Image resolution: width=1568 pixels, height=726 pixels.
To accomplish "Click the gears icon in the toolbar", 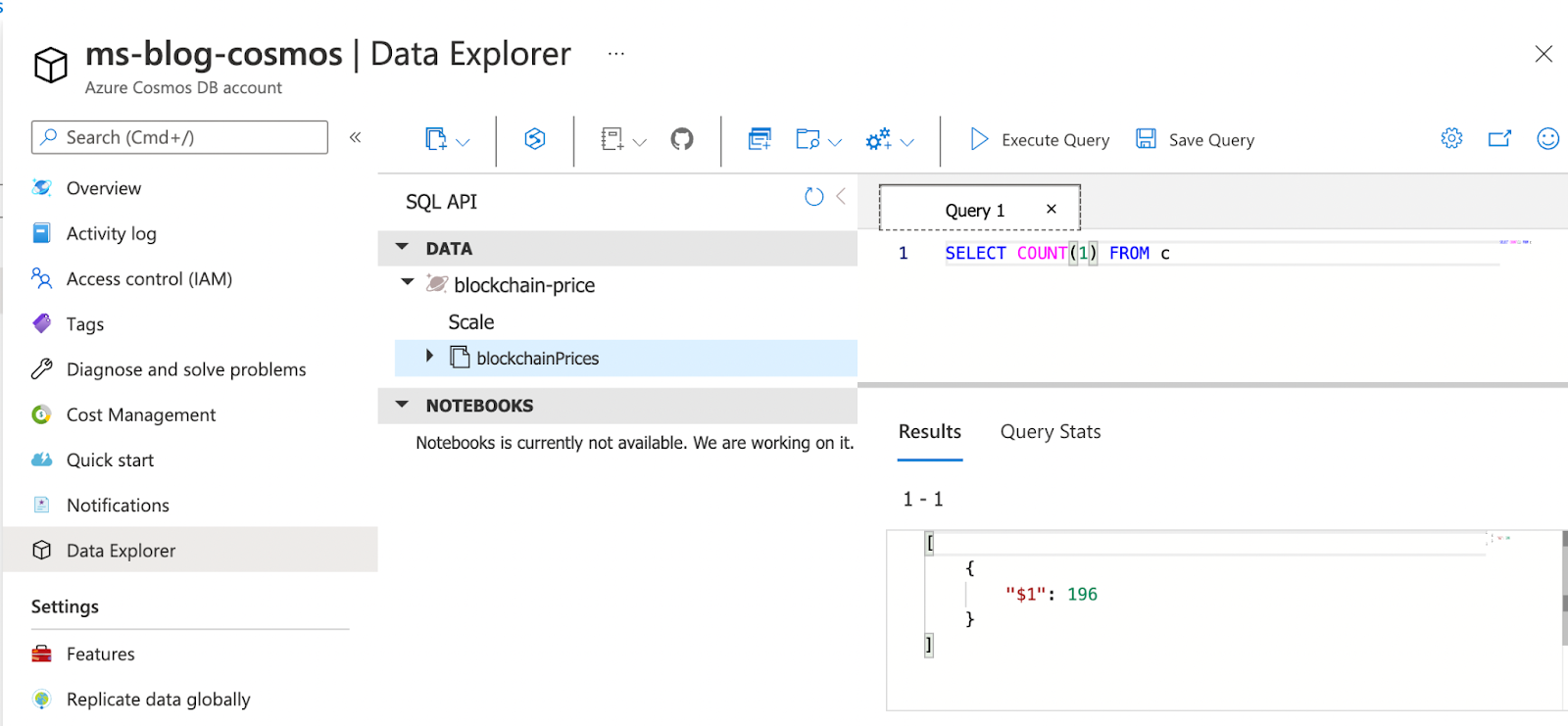I will click(878, 139).
